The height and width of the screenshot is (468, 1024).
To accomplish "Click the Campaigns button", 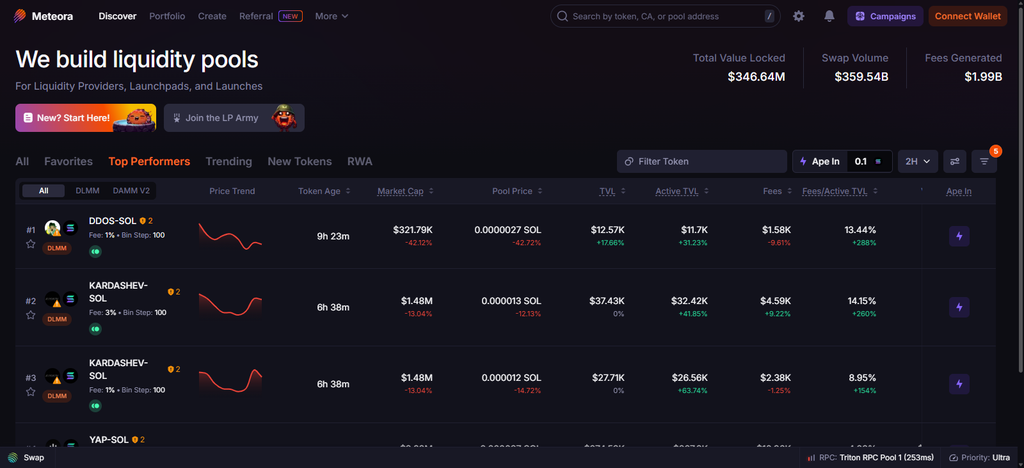I will (886, 16).
